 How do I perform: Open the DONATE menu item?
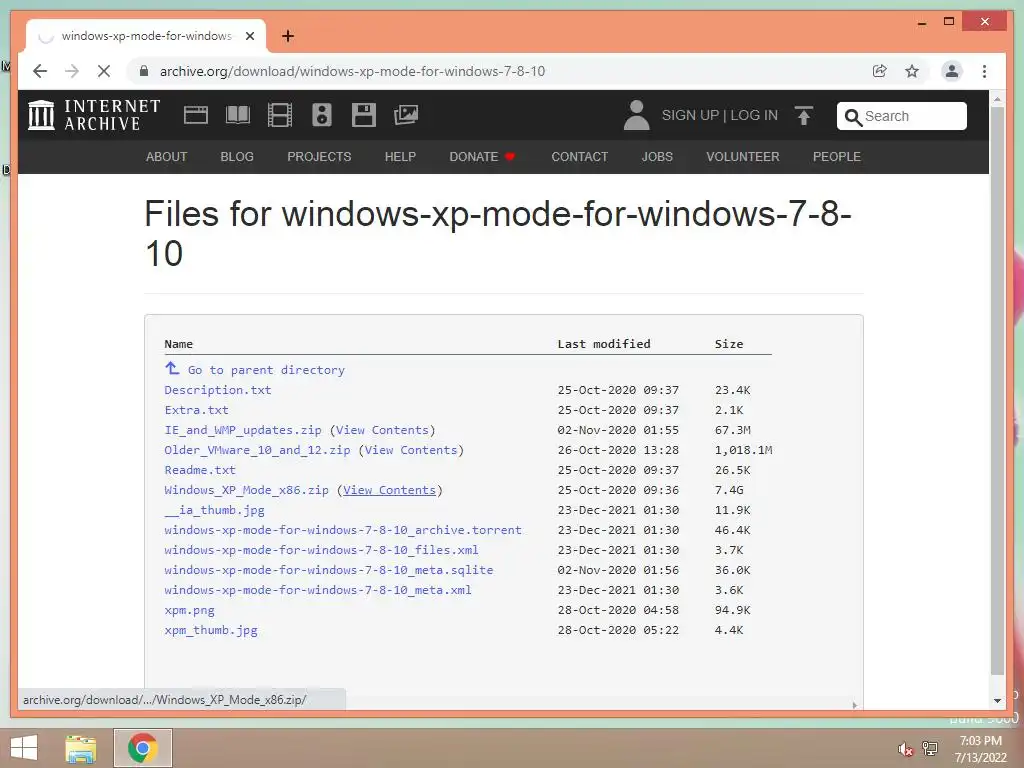482,157
